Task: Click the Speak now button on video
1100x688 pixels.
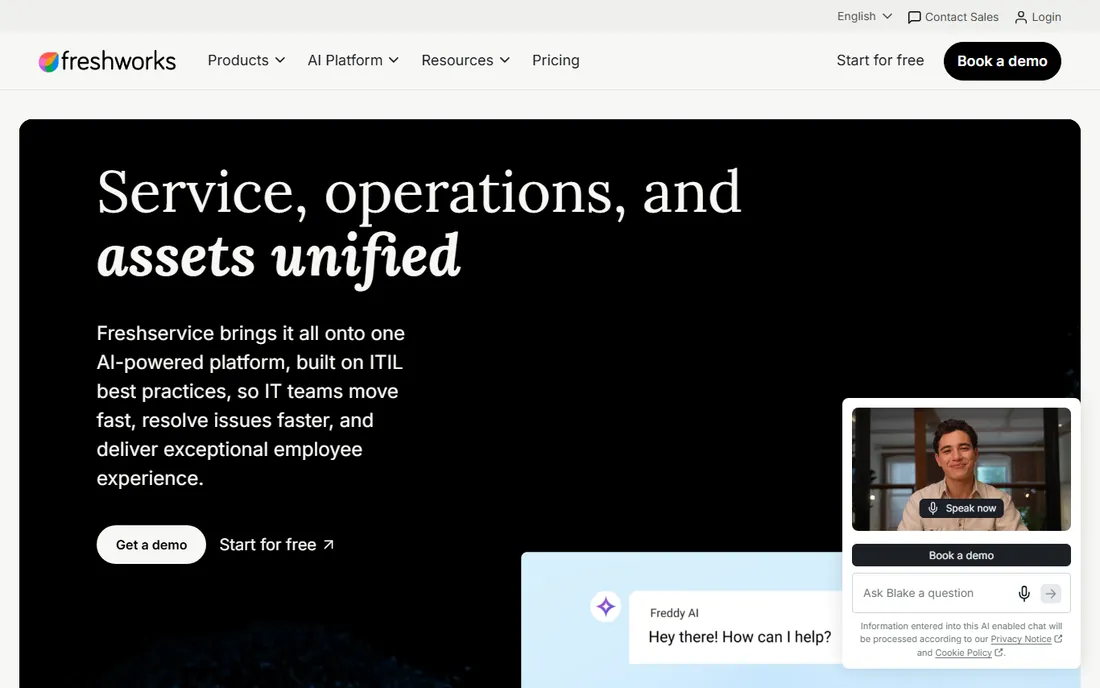Action: click(x=962, y=508)
